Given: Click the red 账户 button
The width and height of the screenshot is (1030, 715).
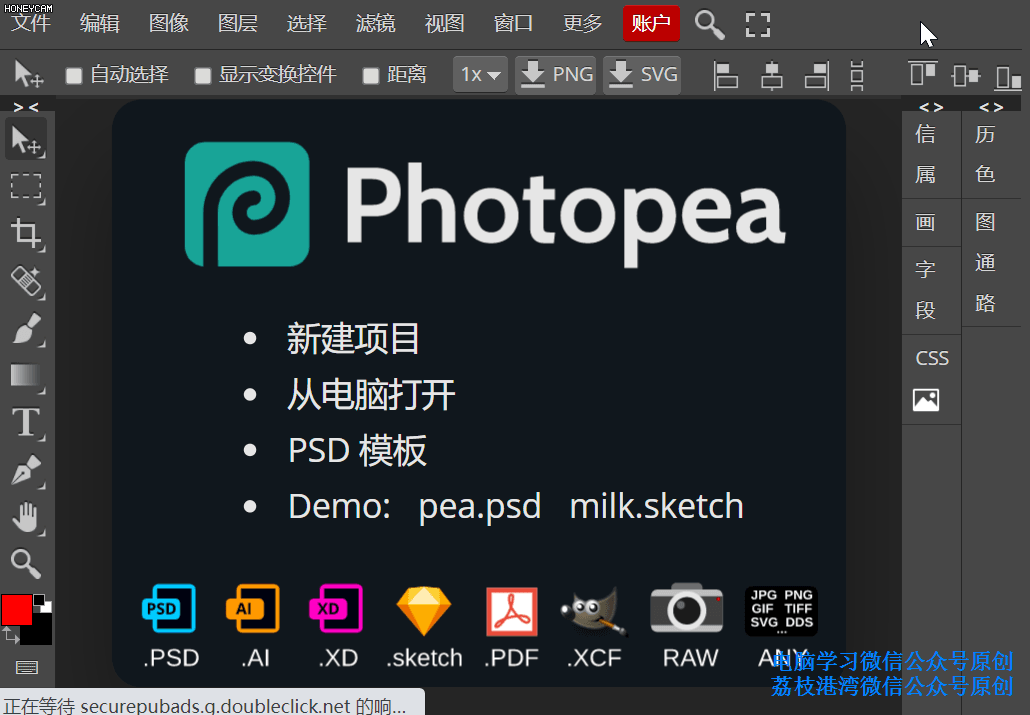Looking at the screenshot, I should (651, 24).
